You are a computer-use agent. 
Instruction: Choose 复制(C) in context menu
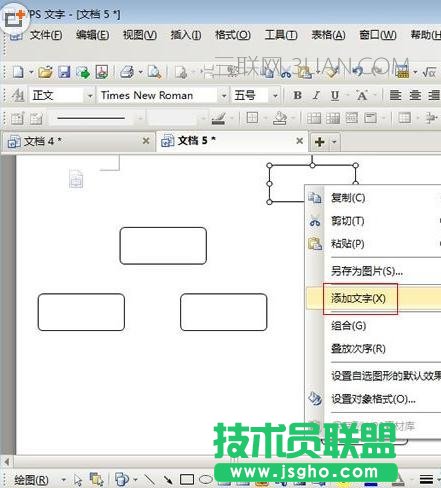click(373, 198)
